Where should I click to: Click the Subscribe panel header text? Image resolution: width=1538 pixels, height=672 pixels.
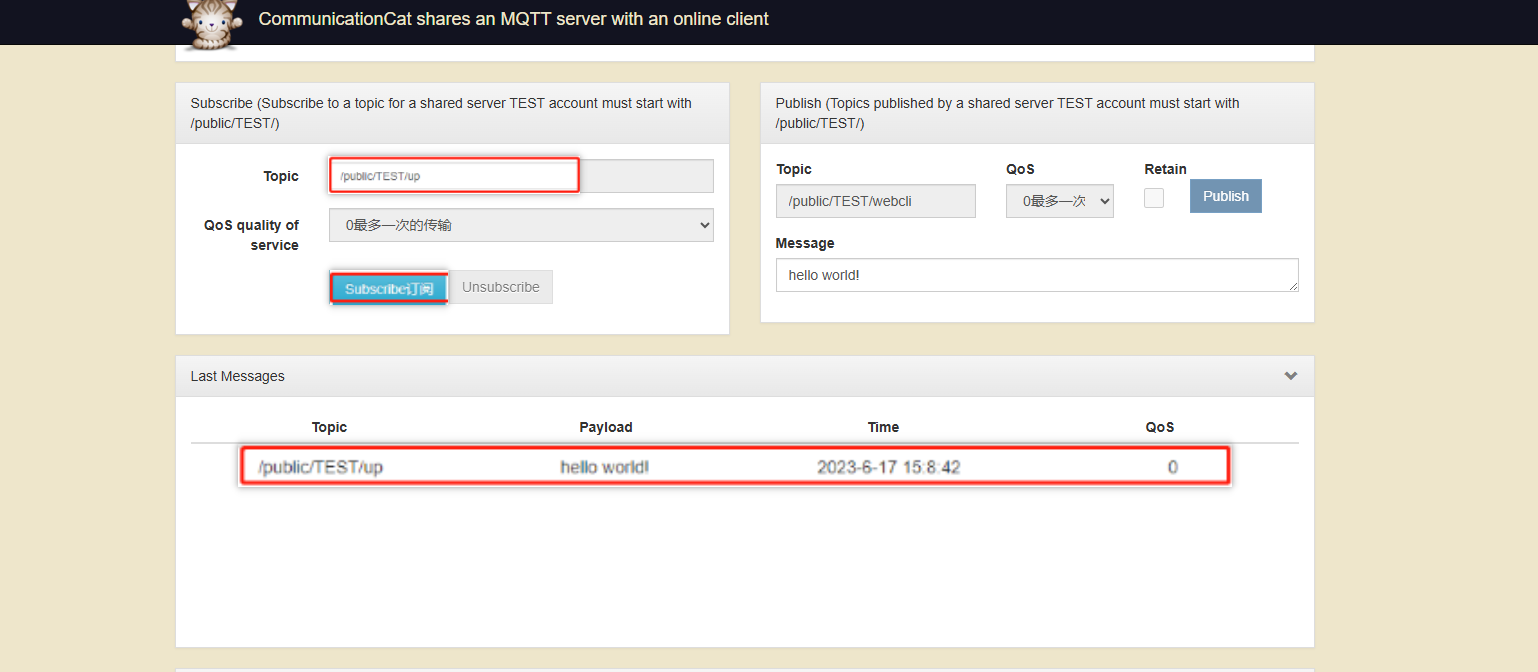(x=441, y=113)
